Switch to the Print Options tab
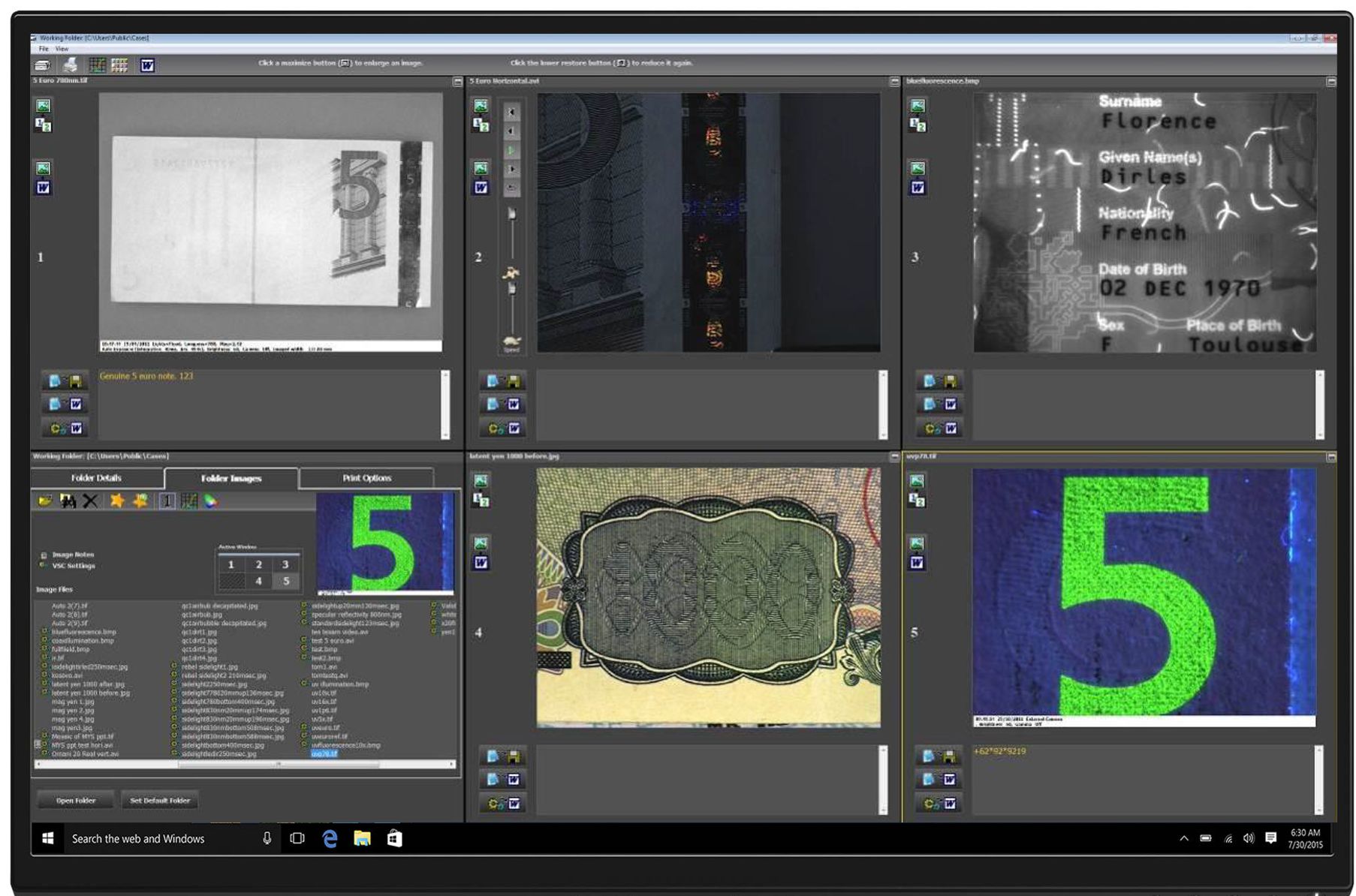1356x896 pixels. (367, 478)
